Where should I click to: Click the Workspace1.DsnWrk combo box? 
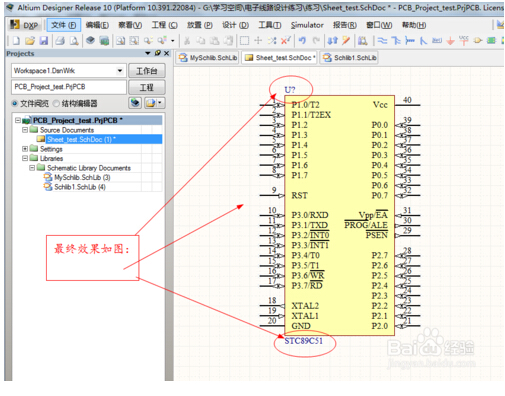[x=69, y=71]
